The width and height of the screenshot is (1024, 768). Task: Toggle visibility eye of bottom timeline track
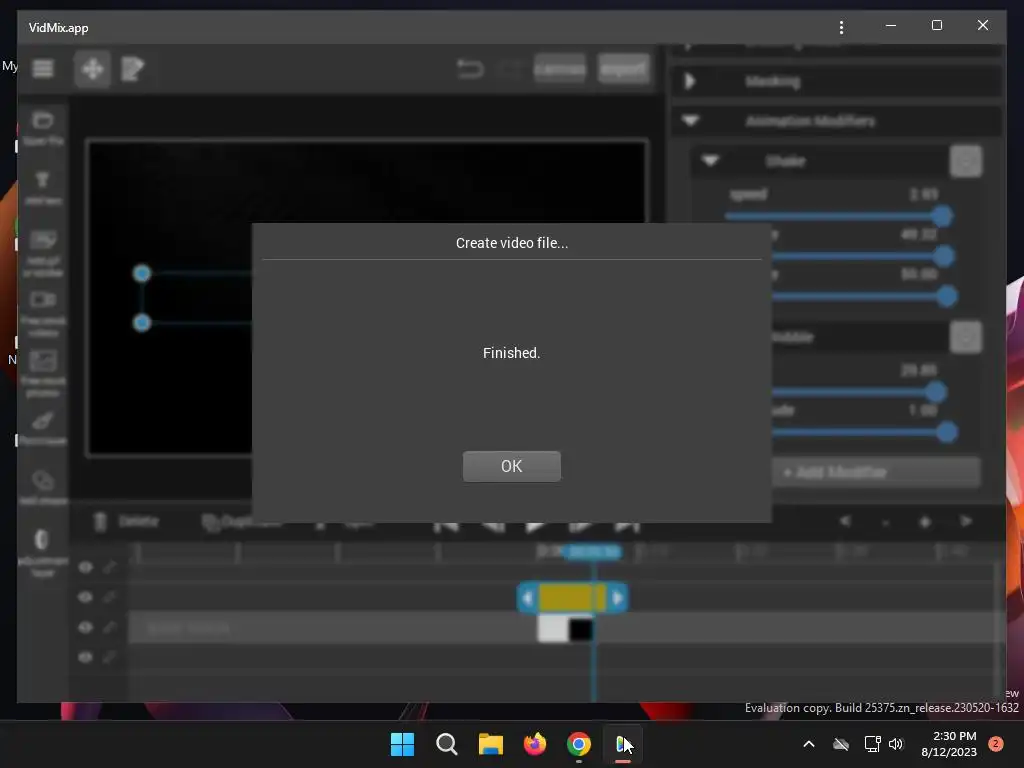coord(86,657)
